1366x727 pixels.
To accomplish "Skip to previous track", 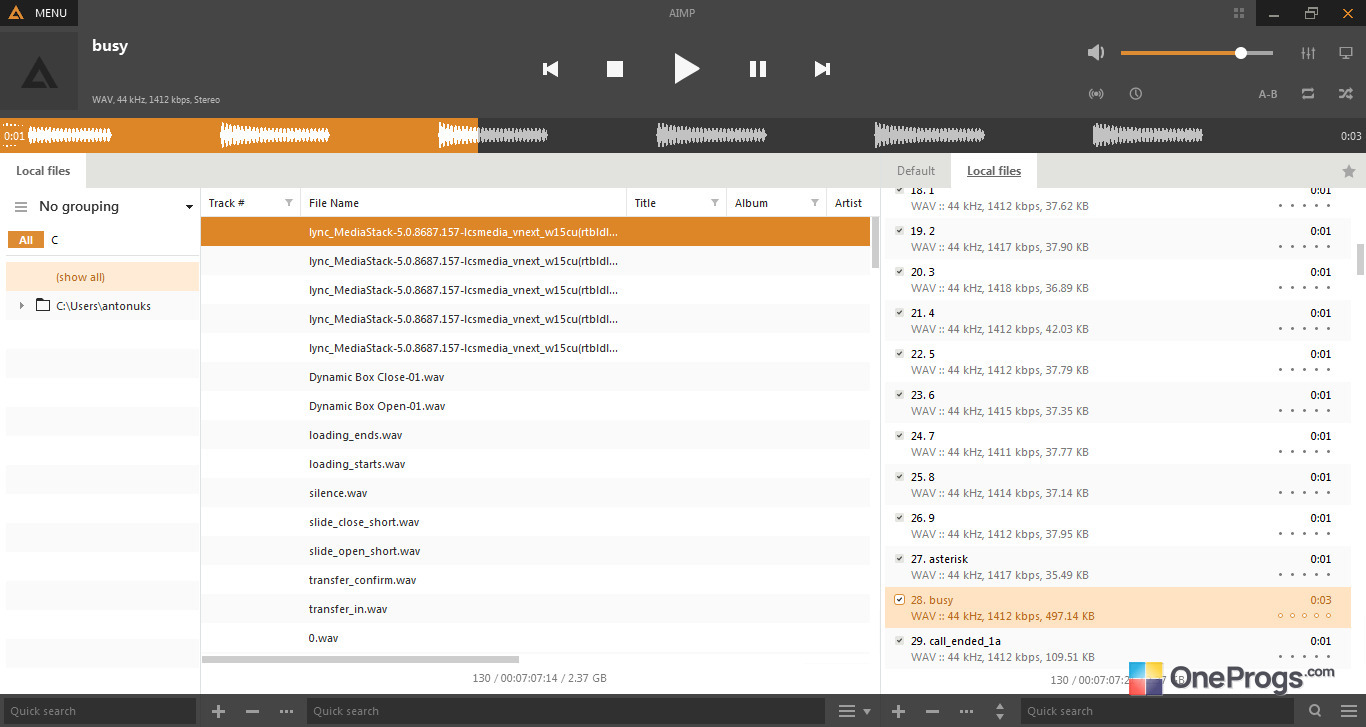I will [550, 69].
